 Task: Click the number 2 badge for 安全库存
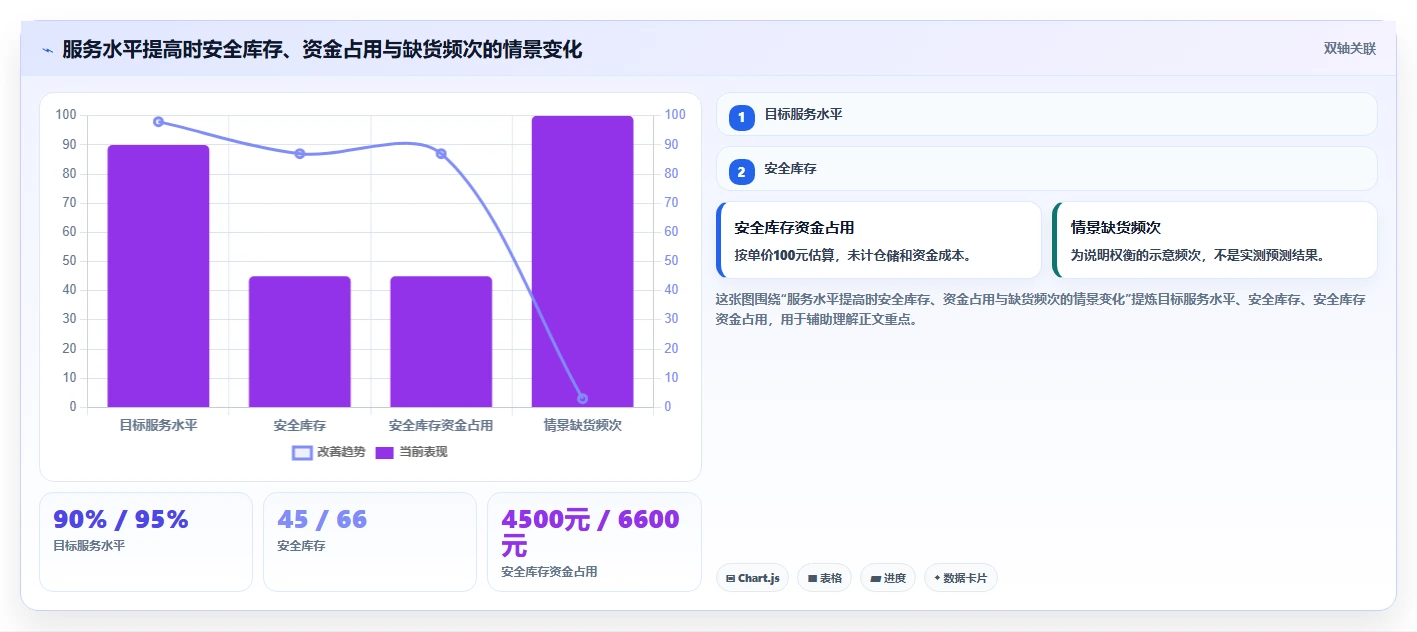tap(742, 172)
